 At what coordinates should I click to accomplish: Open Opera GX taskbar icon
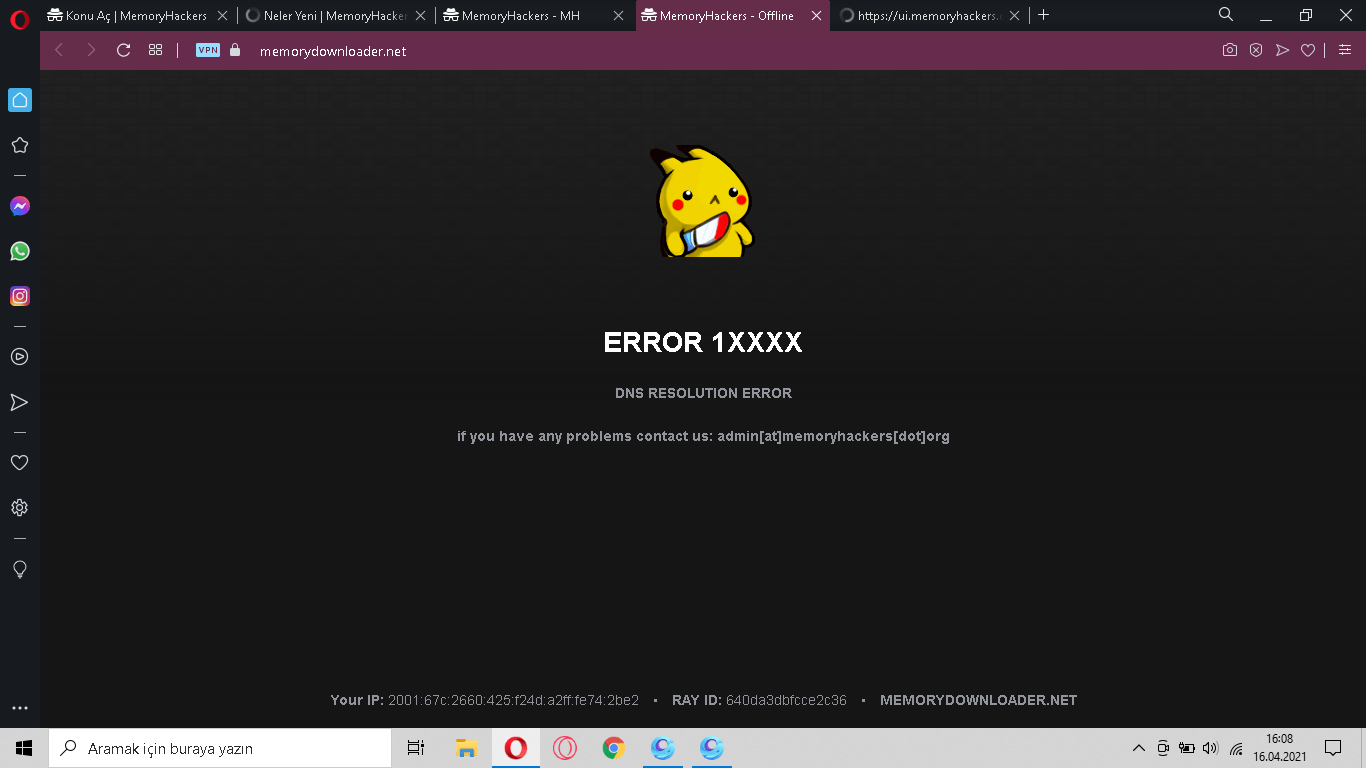pyautogui.click(x=565, y=748)
